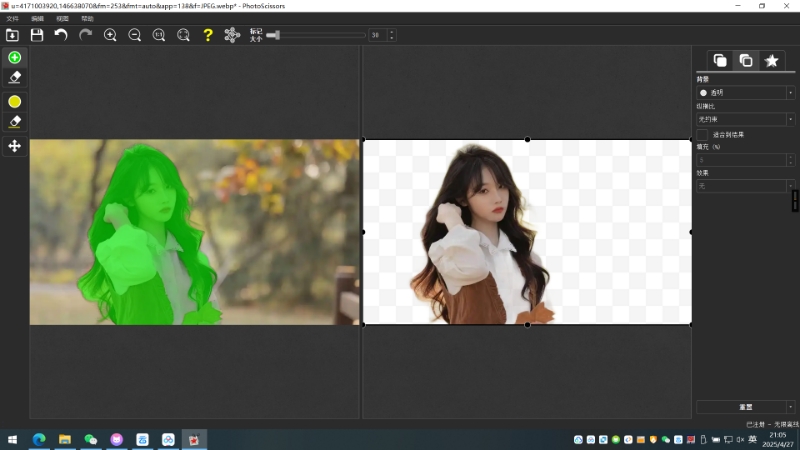Click the green round tray icon
The width and height of the screenshot is (800, 450).
coord(616,439)
